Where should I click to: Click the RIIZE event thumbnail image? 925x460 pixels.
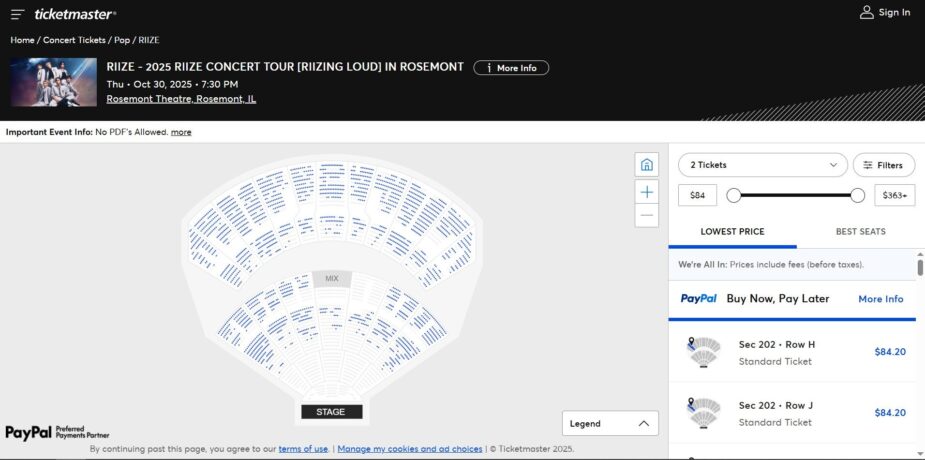point(54,82)
